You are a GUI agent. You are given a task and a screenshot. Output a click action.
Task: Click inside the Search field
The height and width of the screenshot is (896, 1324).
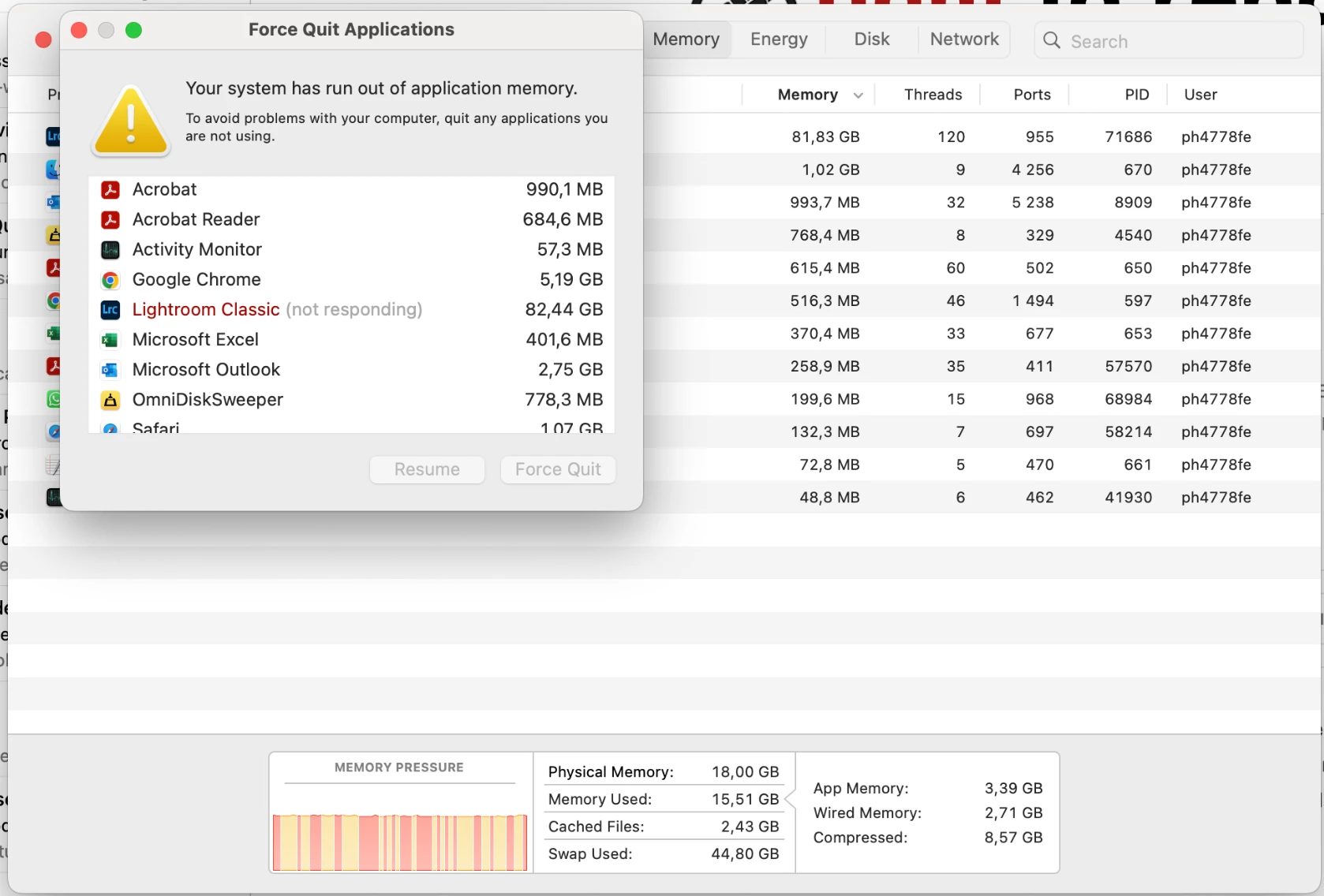click(1169, 41)
